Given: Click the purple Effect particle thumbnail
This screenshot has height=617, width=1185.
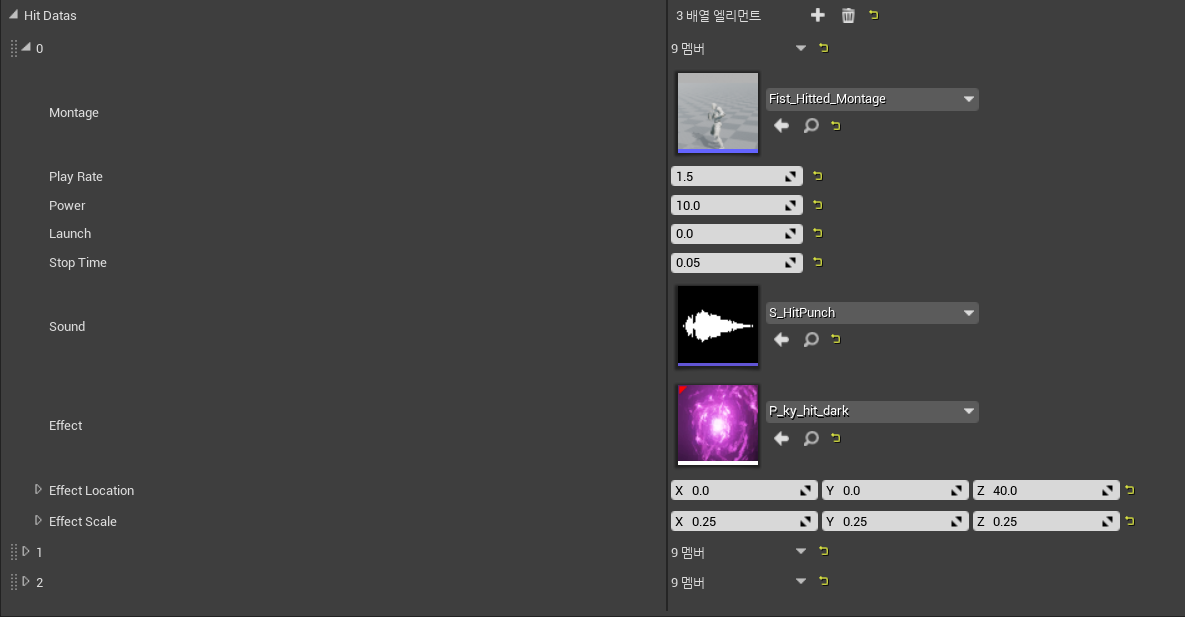Looking at the screenshot, I should coord(718,425).
